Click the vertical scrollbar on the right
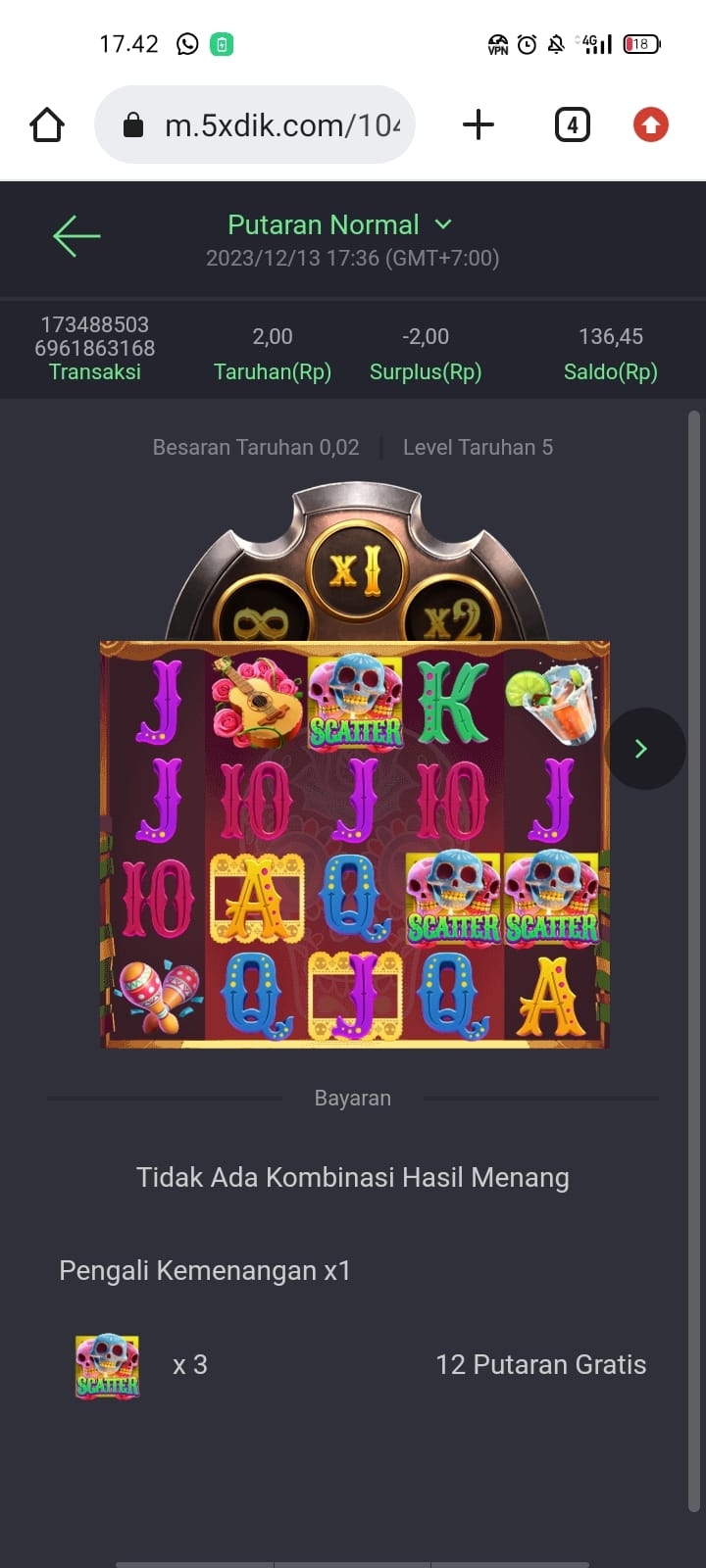 coord(694,960)
